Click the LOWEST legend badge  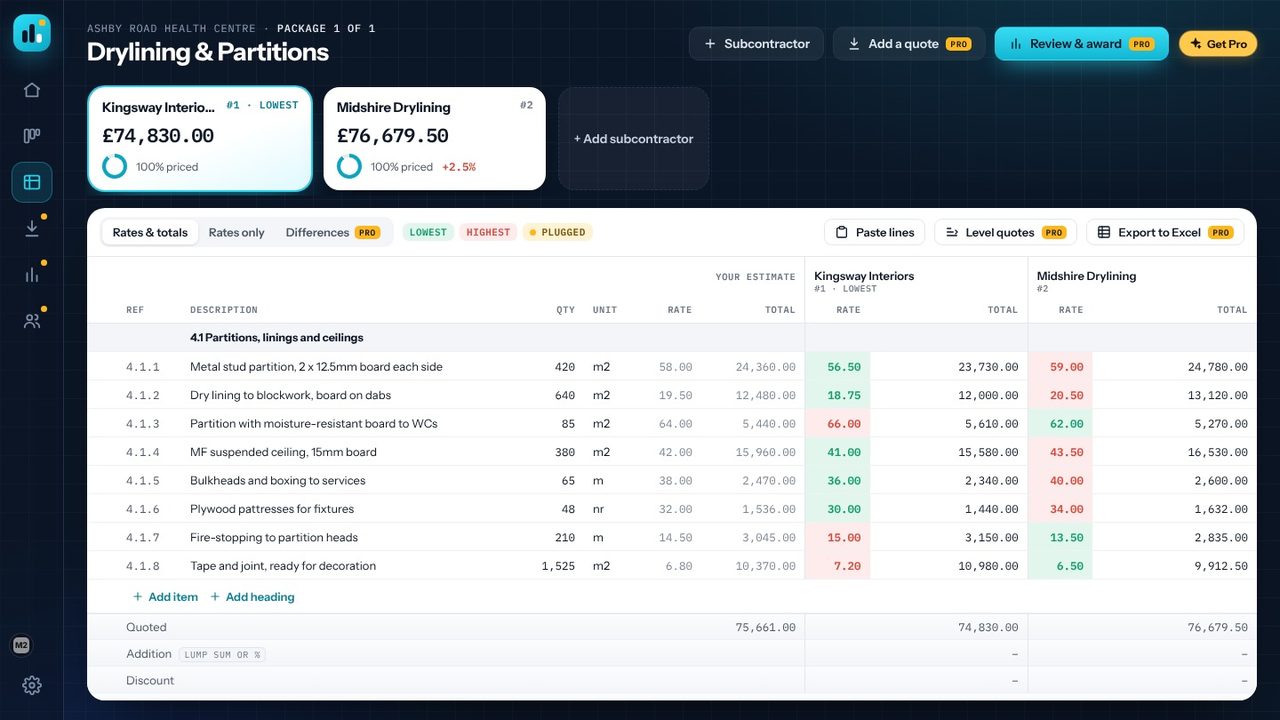[428, 232]
